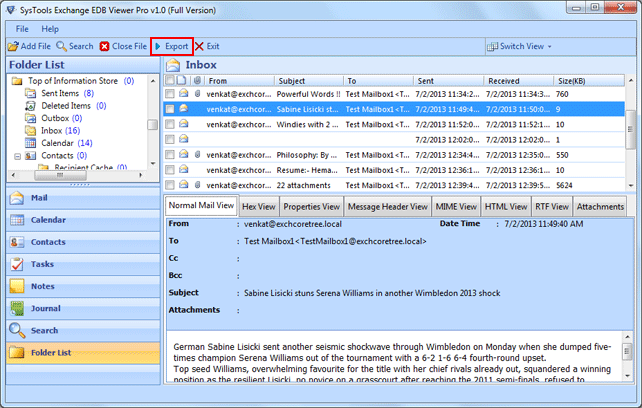Click the Contacts pane icon
The width and height of the screenshot is (642, 408).
coord(17,242)
